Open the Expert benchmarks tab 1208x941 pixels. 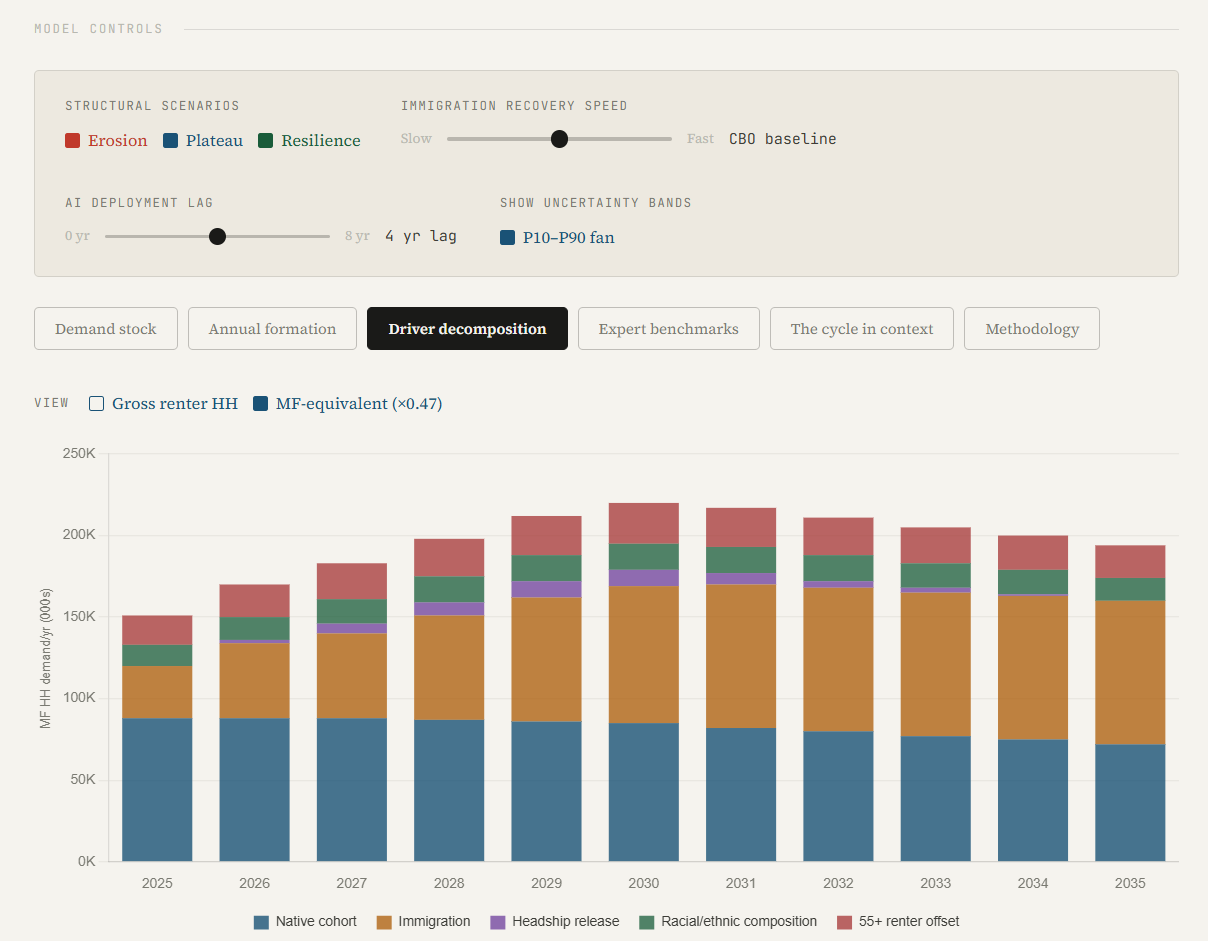(x=669, y=329)
